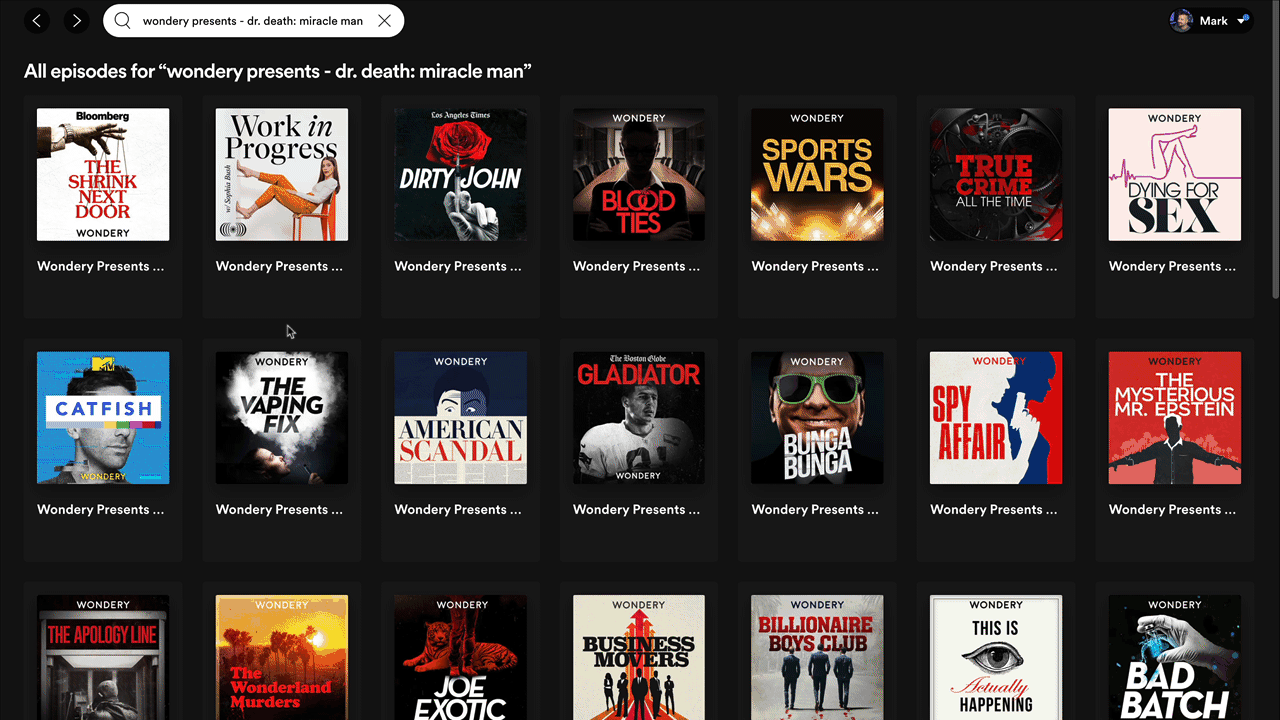The width and height of the screenshot is (1280, 720).
Task: Click the search magnifying glass icon
Action: pos(121,20)
